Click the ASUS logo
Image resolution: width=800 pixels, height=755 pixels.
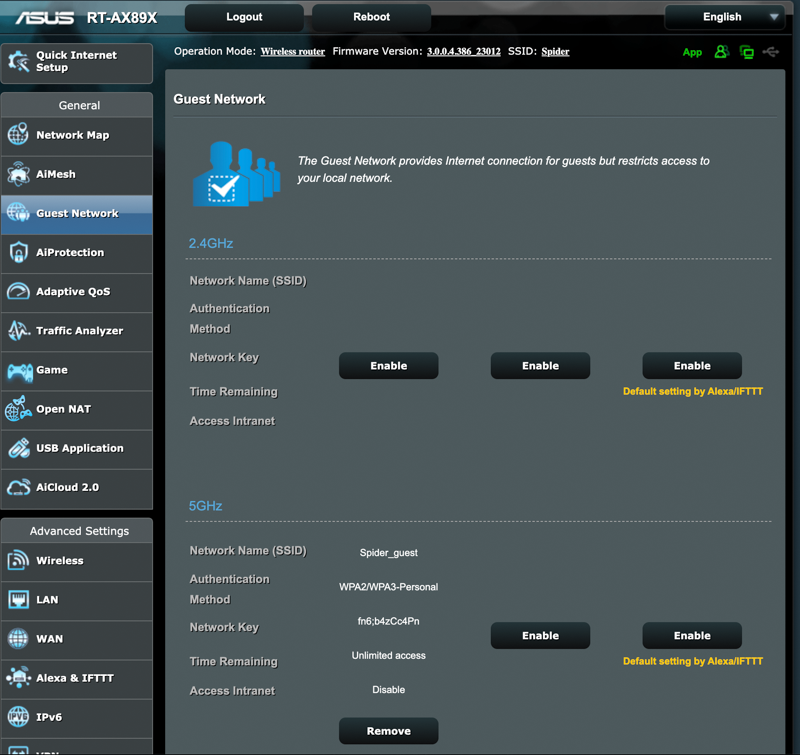pos(44,18)
